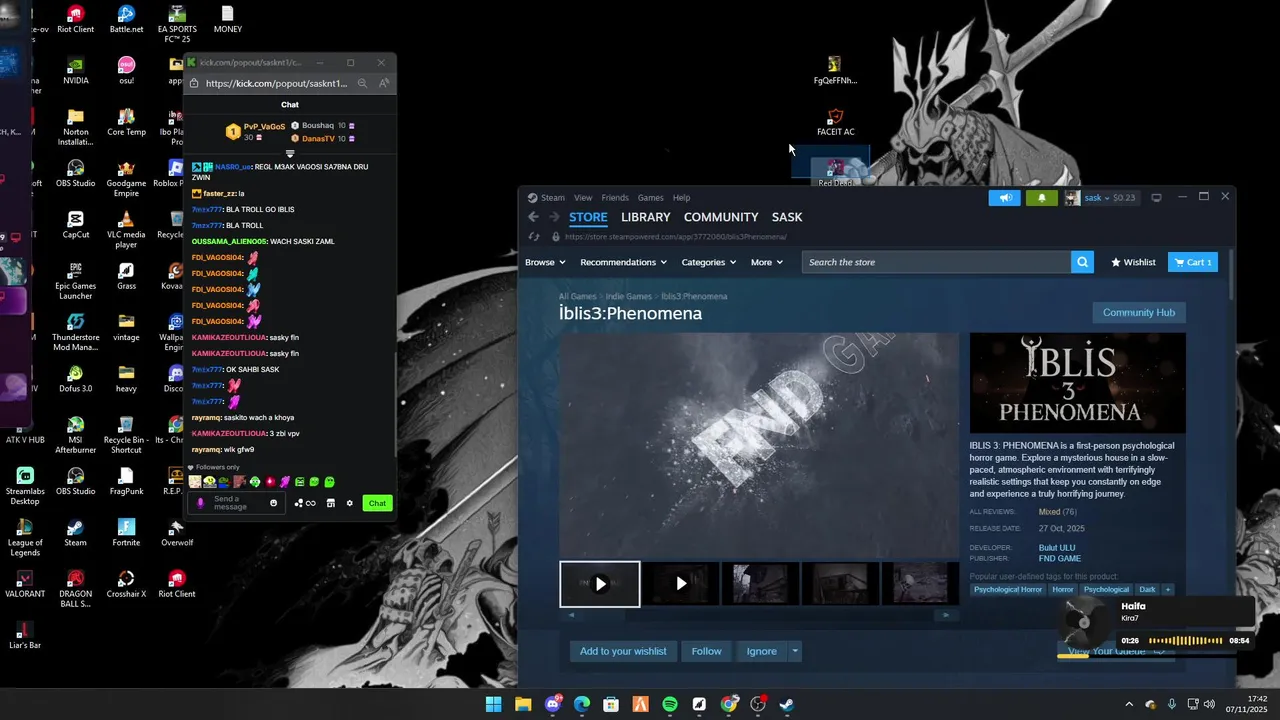Open emoji picker in Kick chat
Image resolution: width=1280 pixels, height=720 pixels.
[273, 503]
